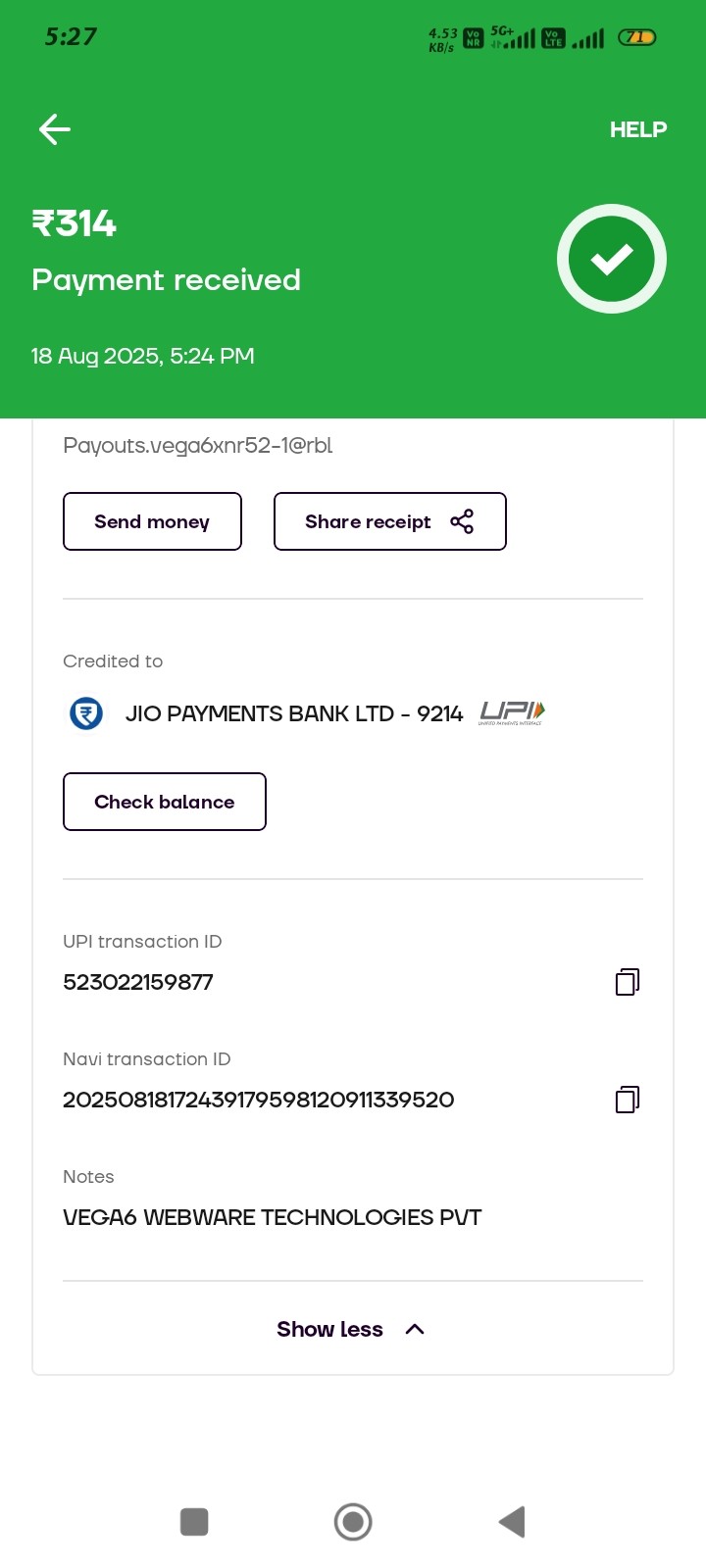Click the share icon in Share receipt
This screenshot has height=1568, width=706.
[462, 521]
